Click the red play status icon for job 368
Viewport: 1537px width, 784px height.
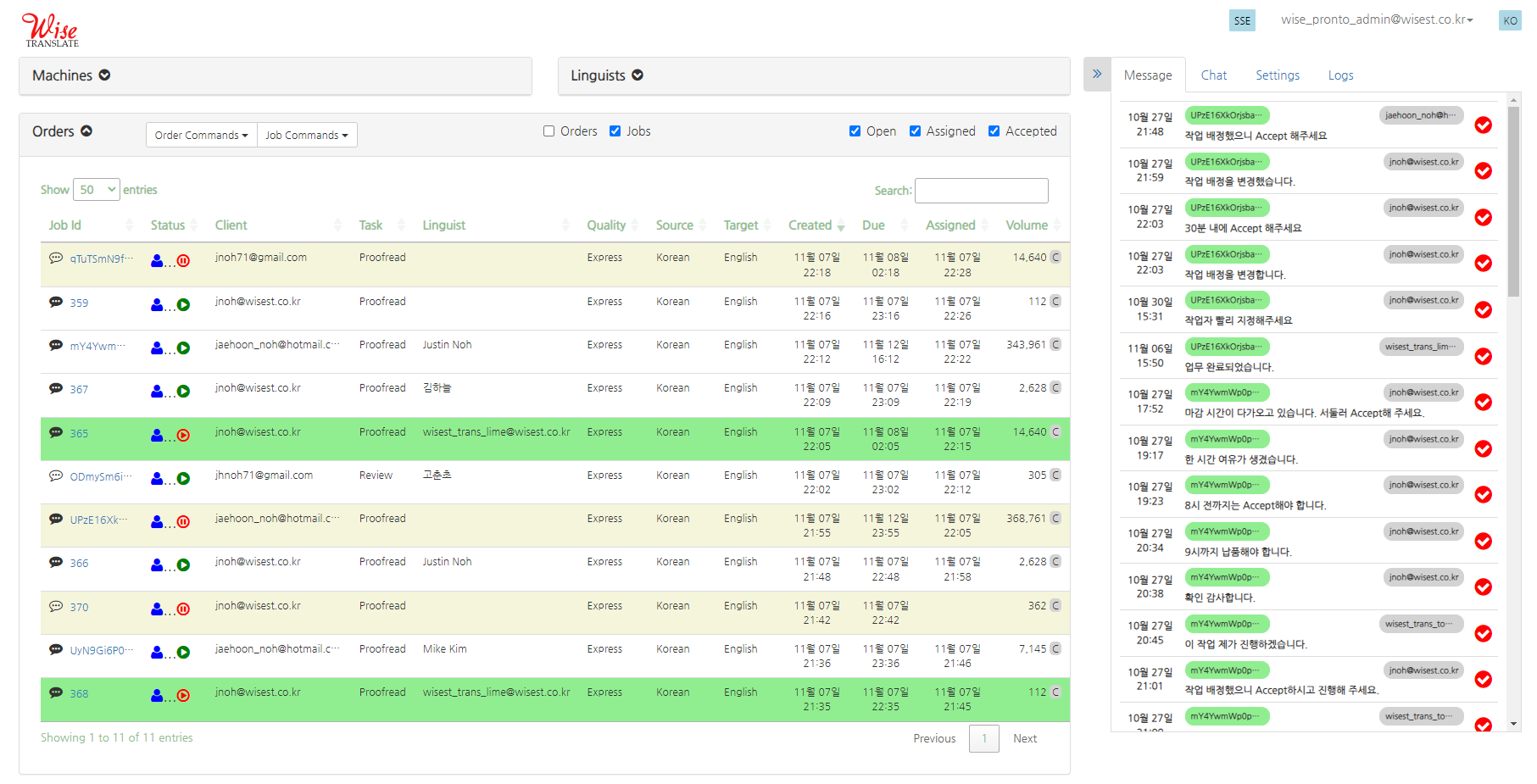pos(183,696)
